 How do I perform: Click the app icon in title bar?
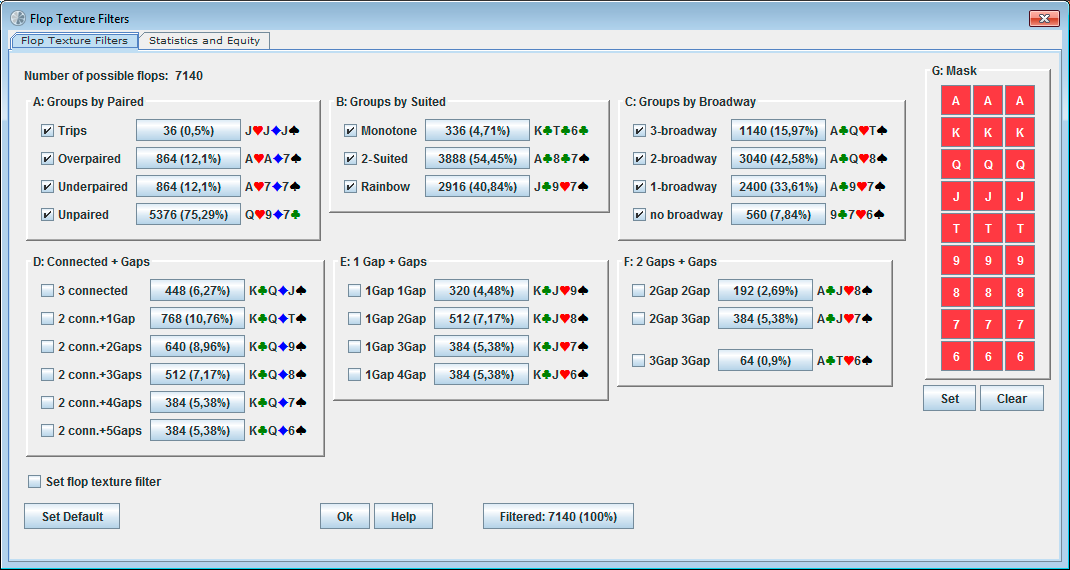[x=17, y=18]
